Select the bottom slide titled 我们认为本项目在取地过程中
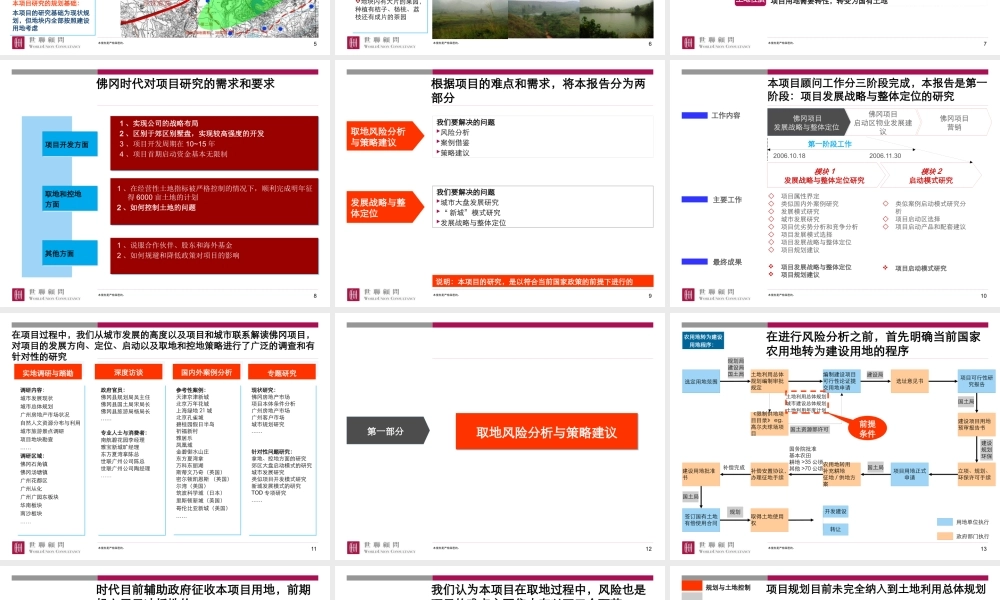Image resolution: width=1000 pixels, height=600 pixels. click(499, 583)
